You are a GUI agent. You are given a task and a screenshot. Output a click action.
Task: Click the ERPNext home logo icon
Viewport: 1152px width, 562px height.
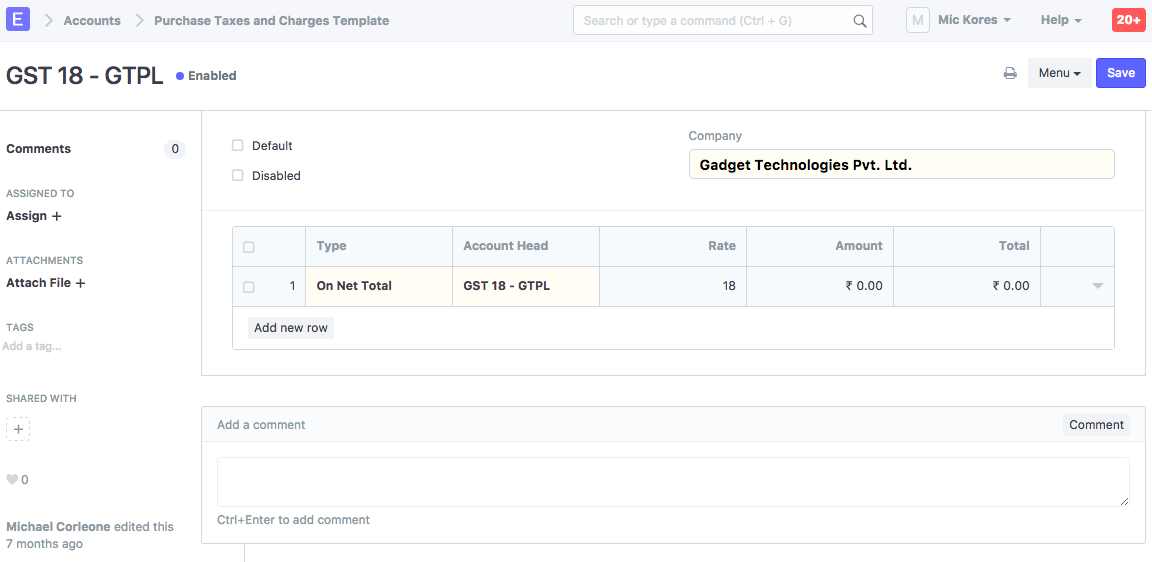click(x=18, y=20)
